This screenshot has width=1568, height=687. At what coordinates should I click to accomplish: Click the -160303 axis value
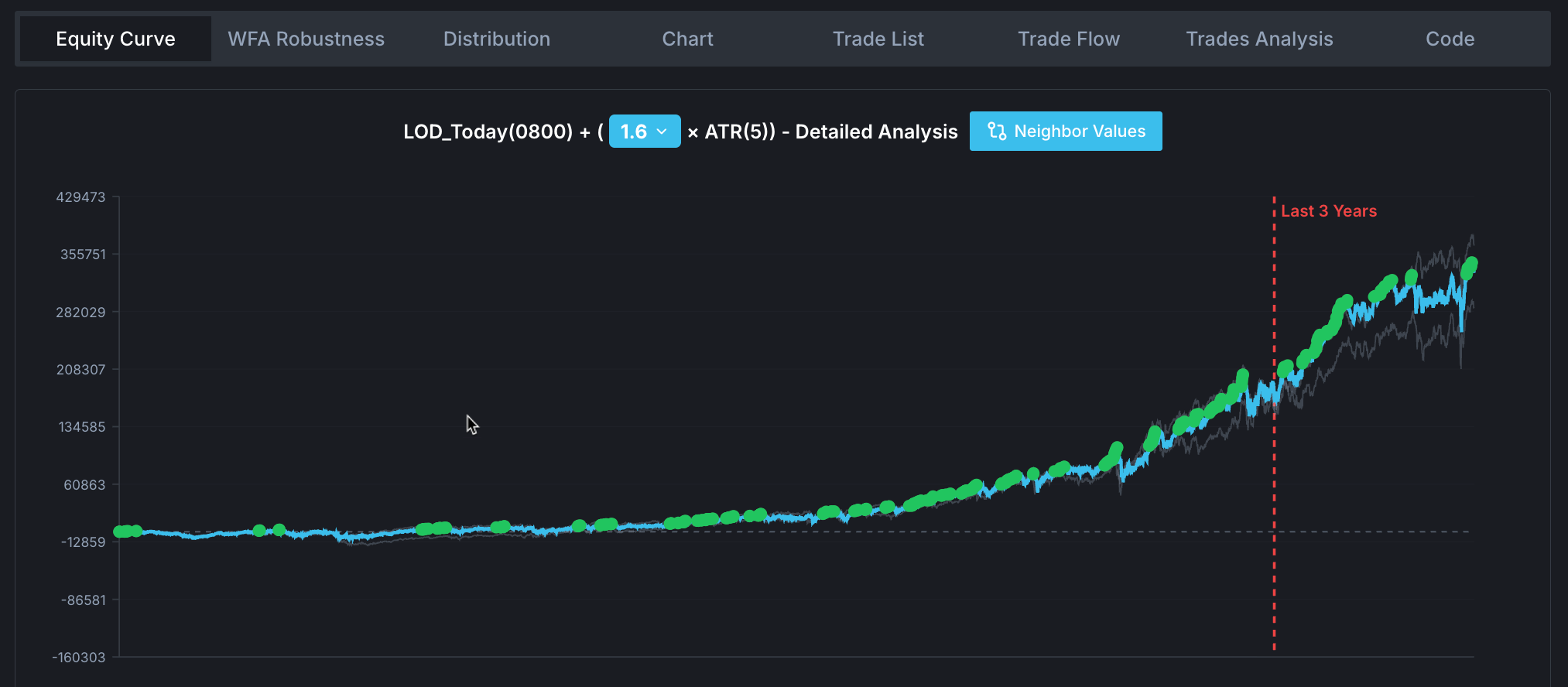(79, 658)
